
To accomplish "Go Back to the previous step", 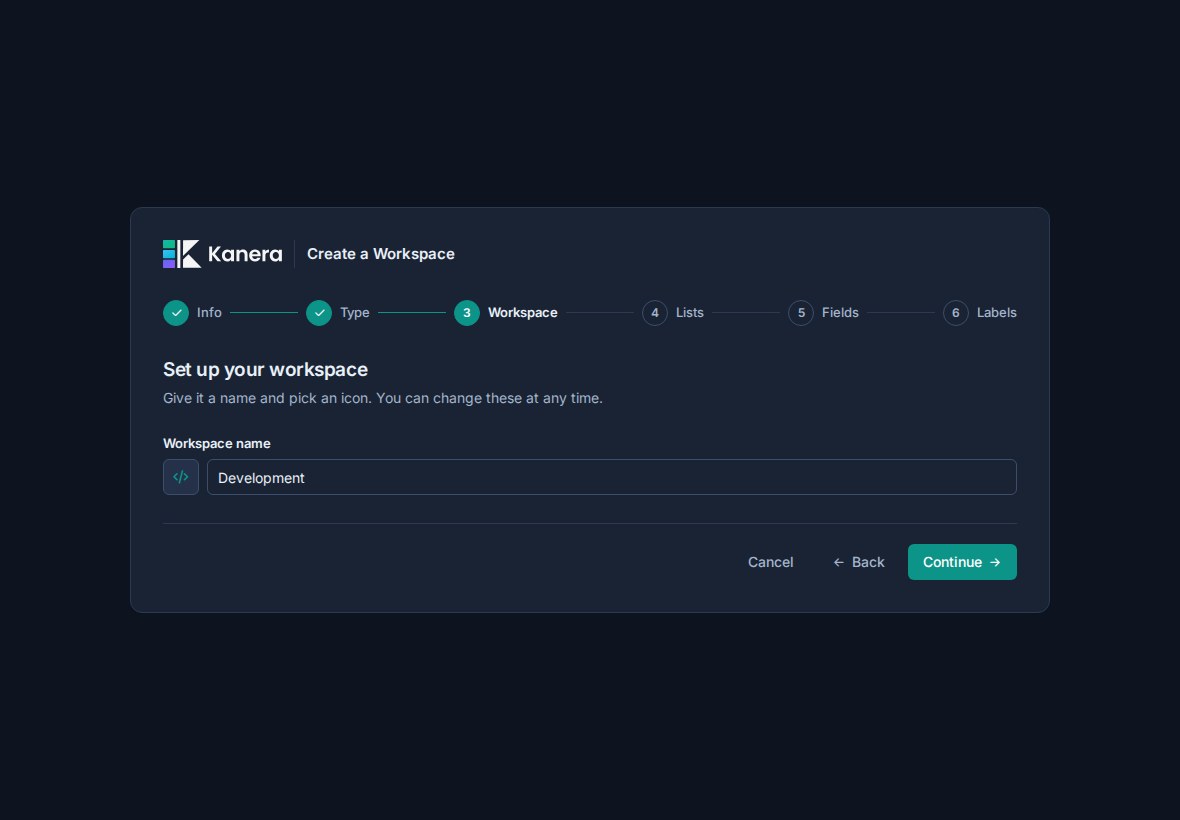I will [x=859, y=562].
